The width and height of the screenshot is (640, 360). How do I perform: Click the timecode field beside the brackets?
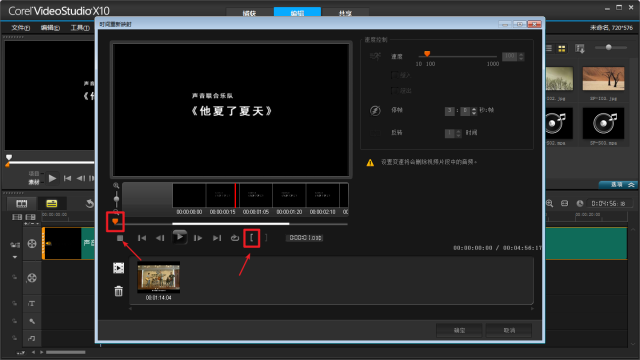click(305, 238)
